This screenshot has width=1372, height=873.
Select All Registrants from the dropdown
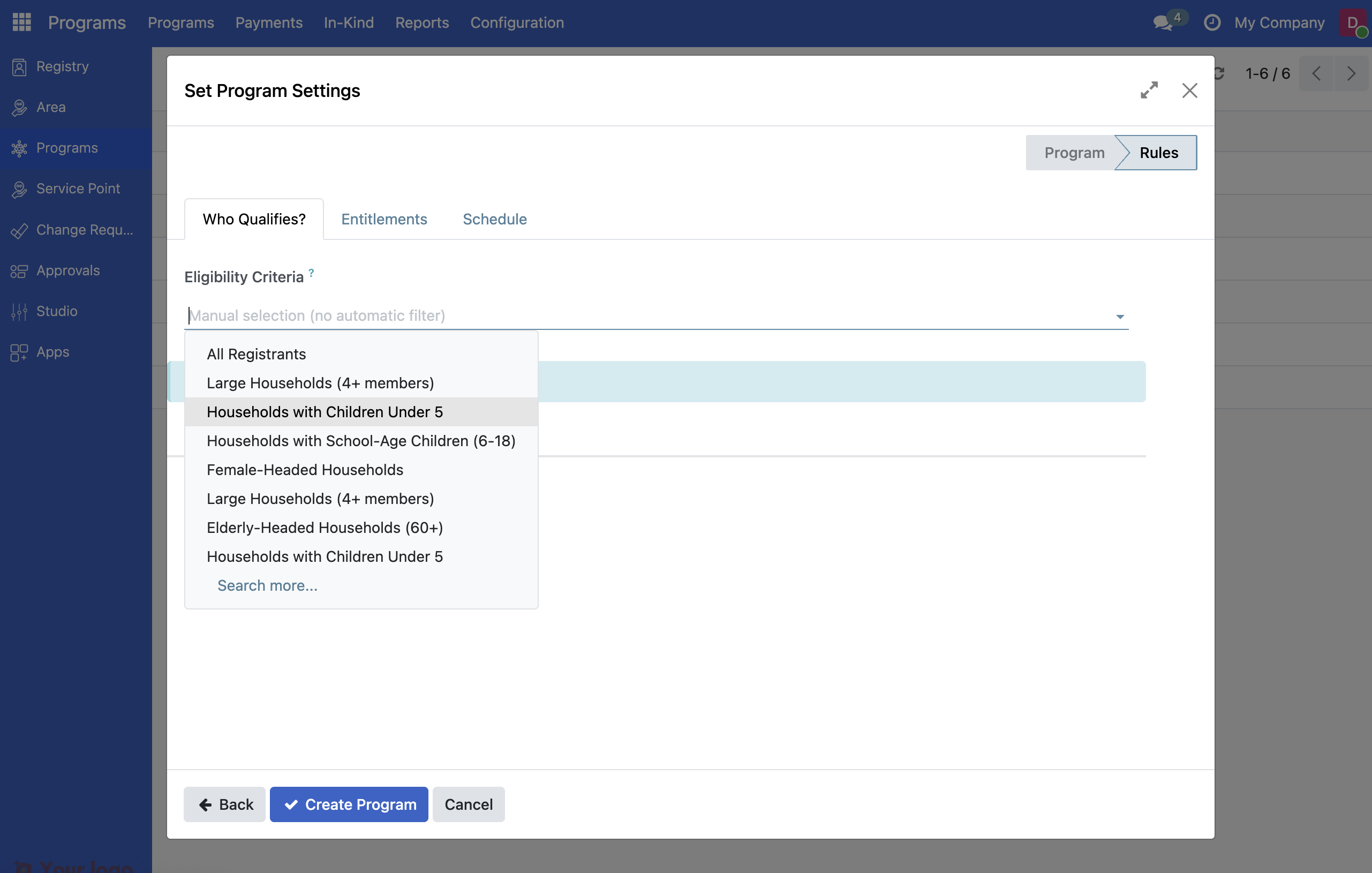[256, 354]
